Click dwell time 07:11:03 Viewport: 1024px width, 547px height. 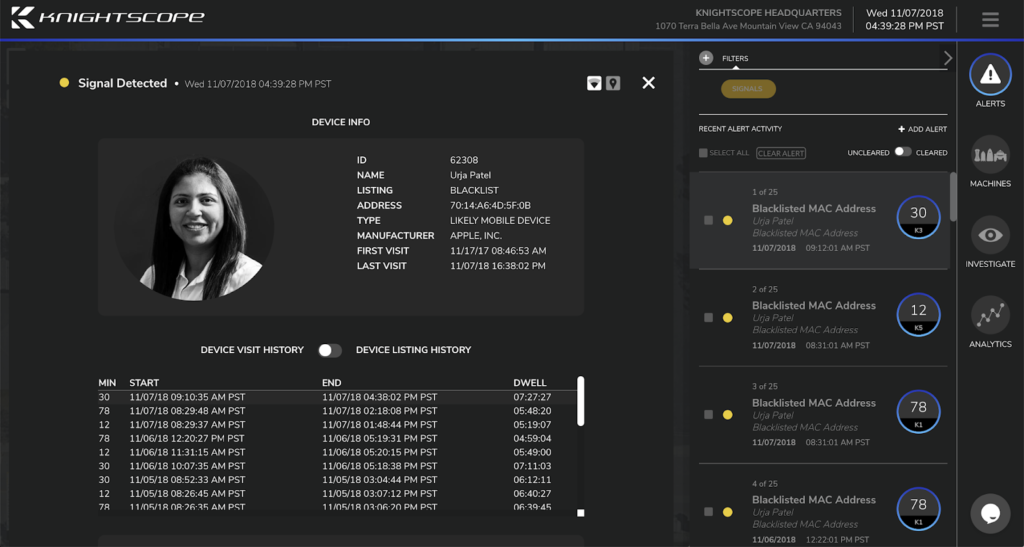[x=532, y=466]
